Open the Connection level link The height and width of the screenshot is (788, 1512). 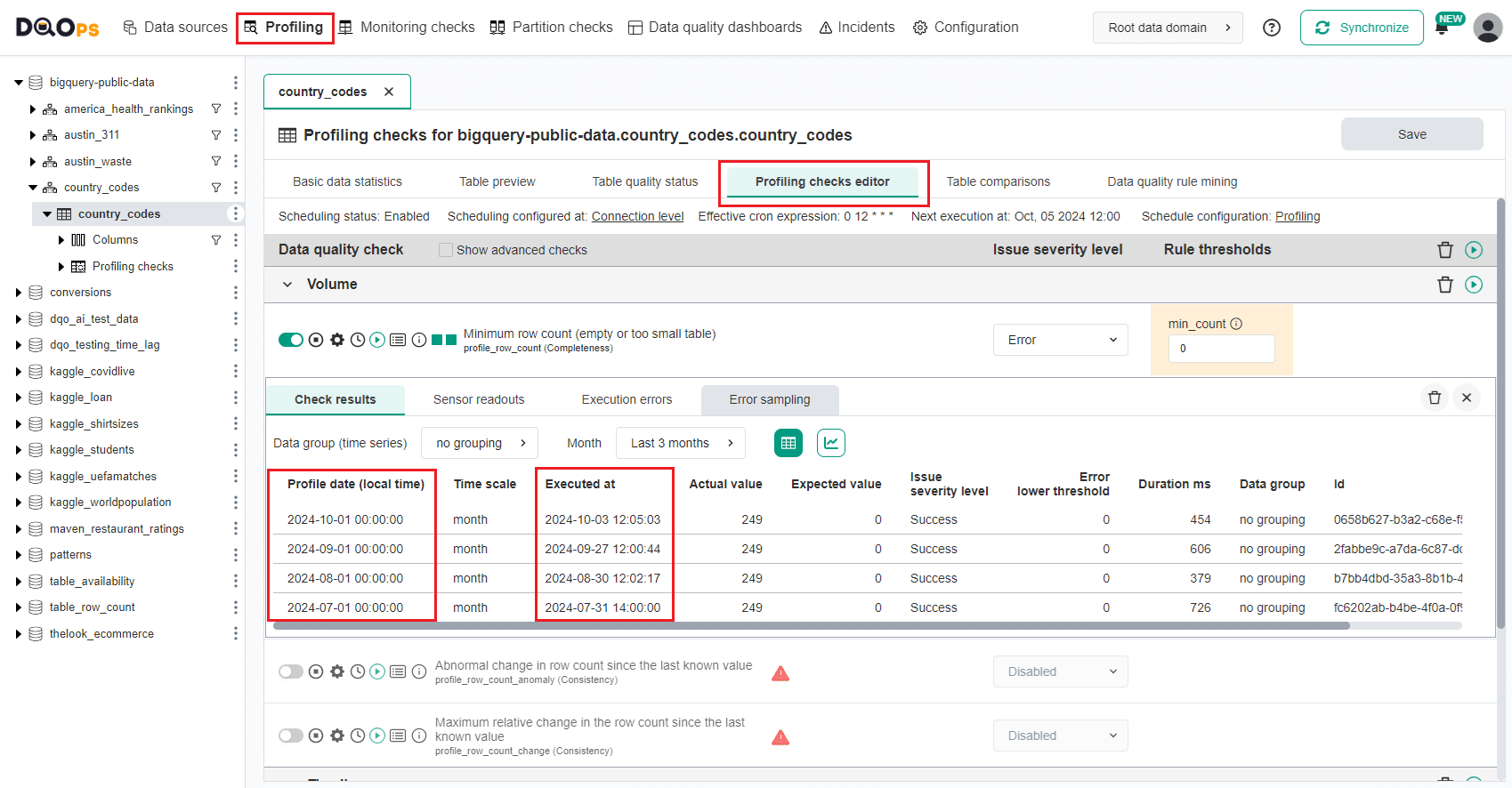[637, 216]
